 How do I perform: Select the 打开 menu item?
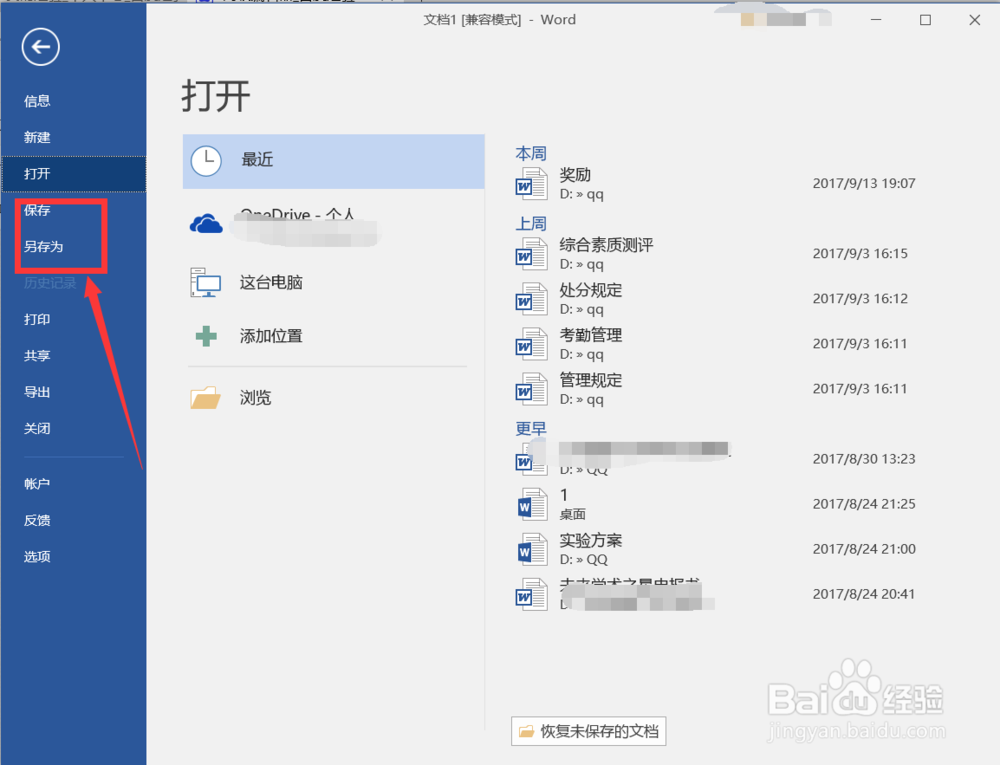point(73,173)
